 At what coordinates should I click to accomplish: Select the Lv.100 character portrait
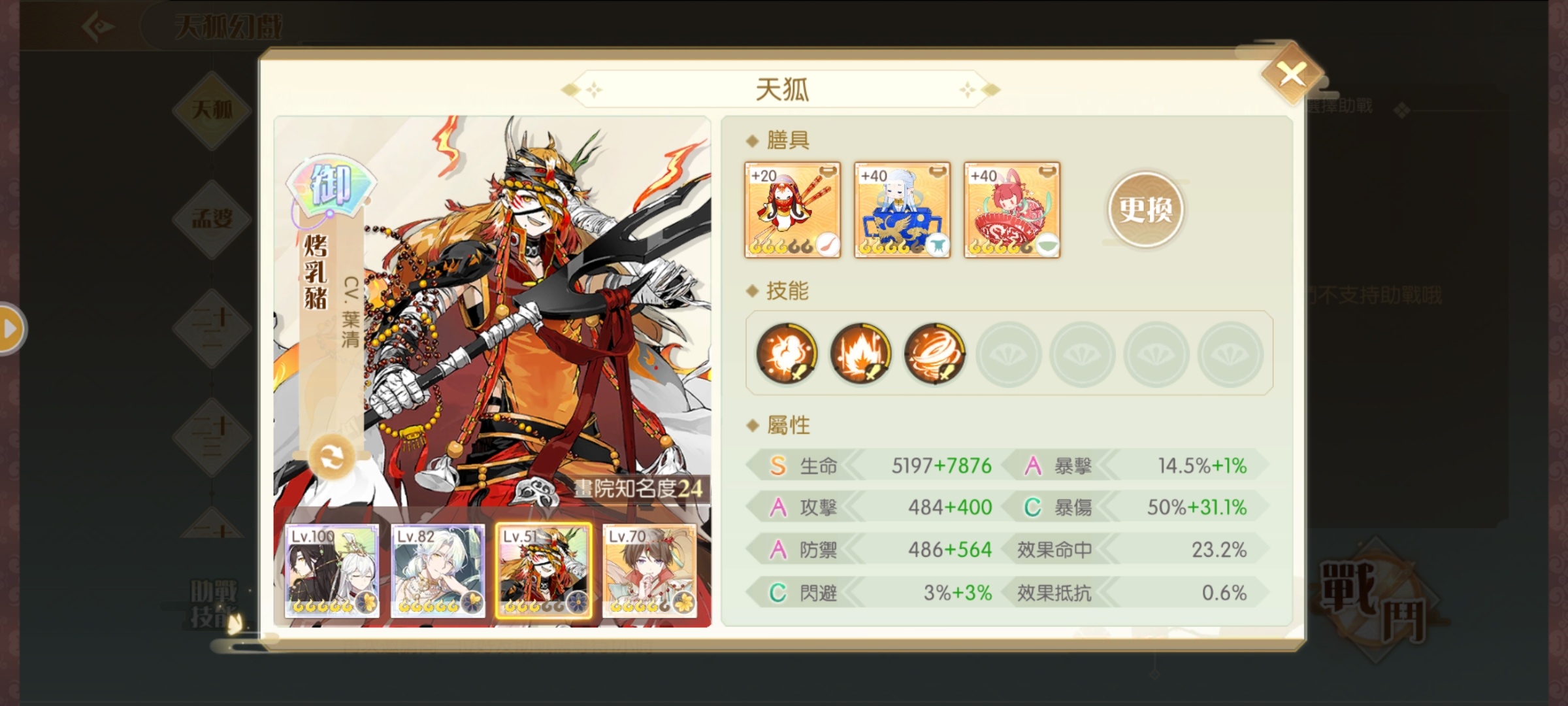(332, 571)
